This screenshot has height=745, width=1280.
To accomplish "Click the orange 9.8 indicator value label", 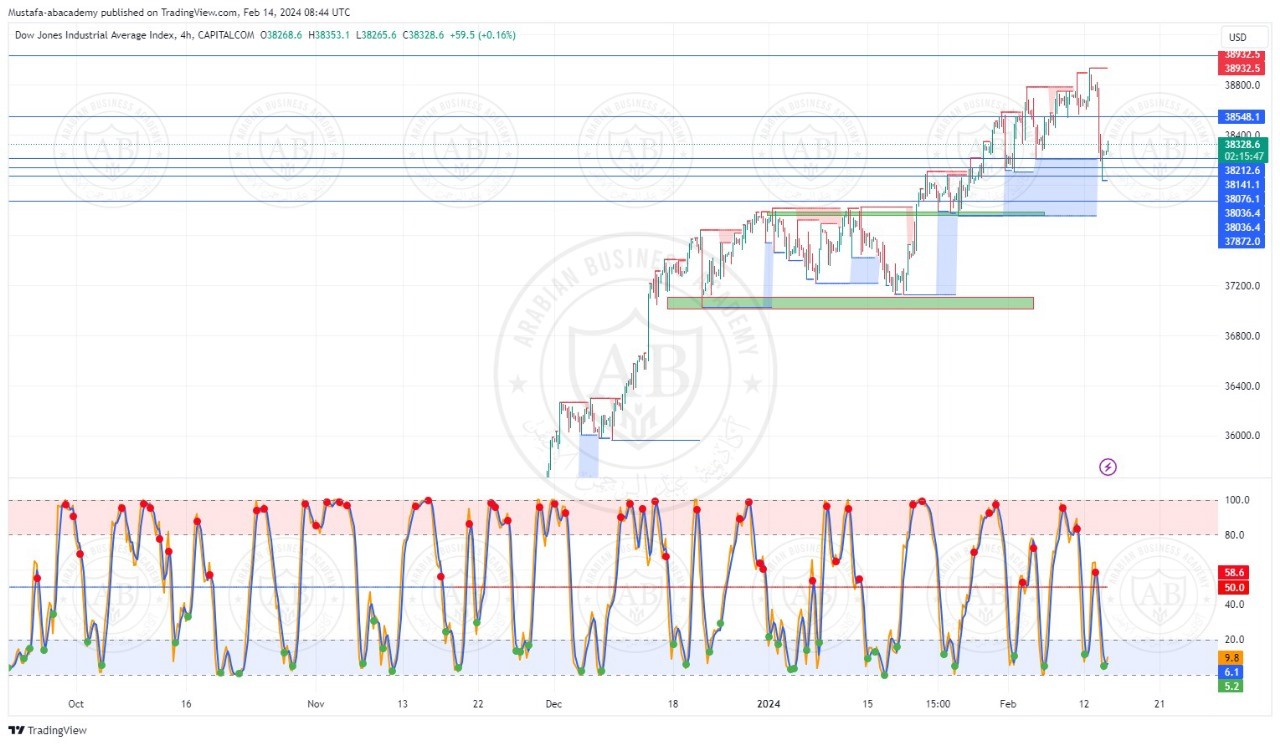I will 1231,657.
